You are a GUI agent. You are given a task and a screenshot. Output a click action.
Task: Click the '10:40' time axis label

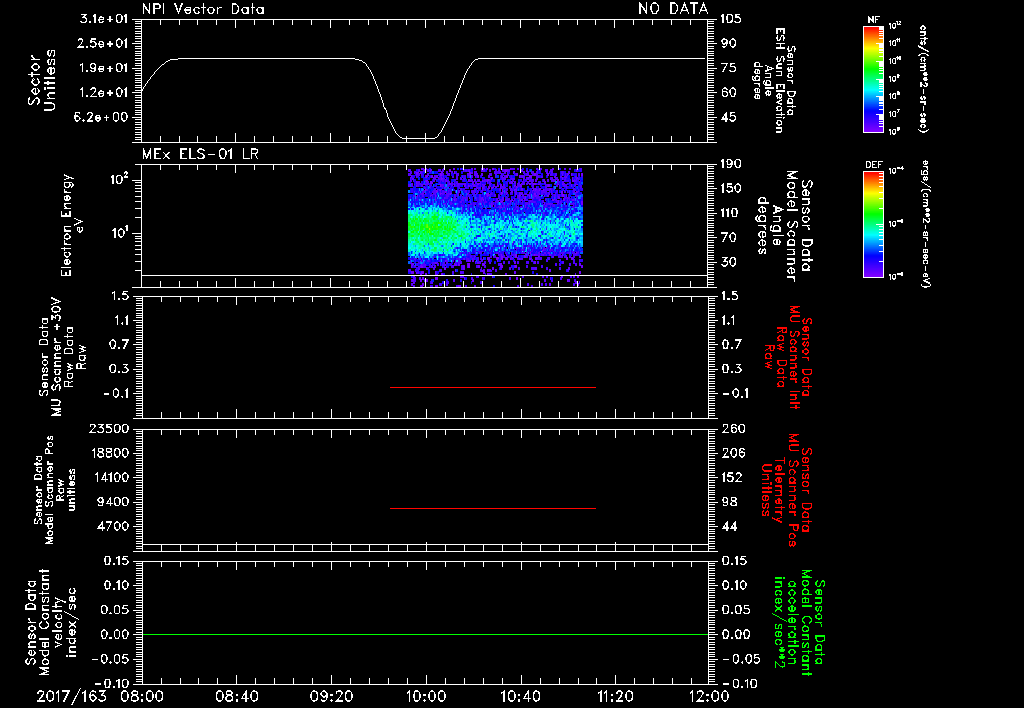520,696
